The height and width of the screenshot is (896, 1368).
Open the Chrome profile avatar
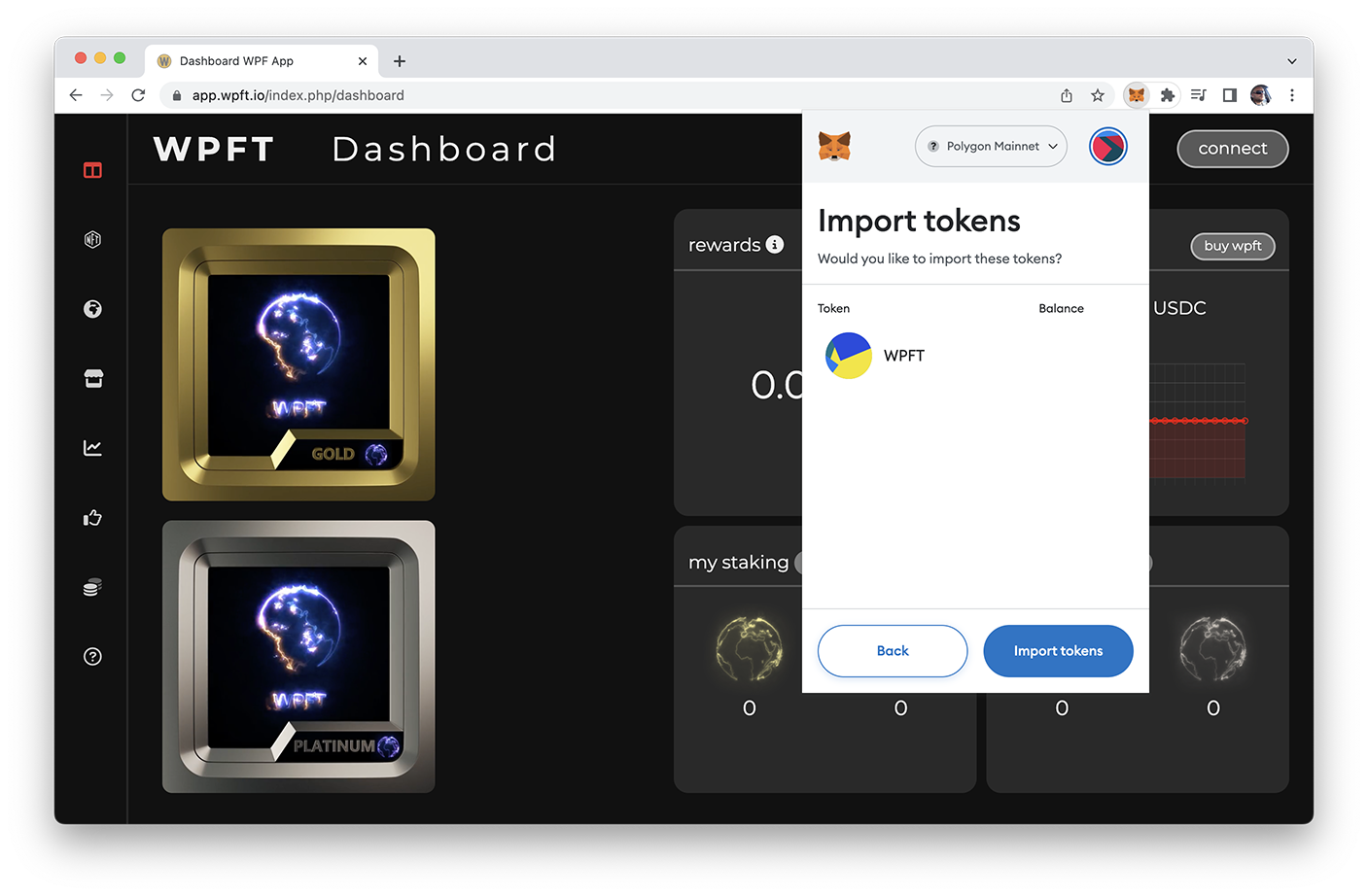click(x=1261, y=95)
